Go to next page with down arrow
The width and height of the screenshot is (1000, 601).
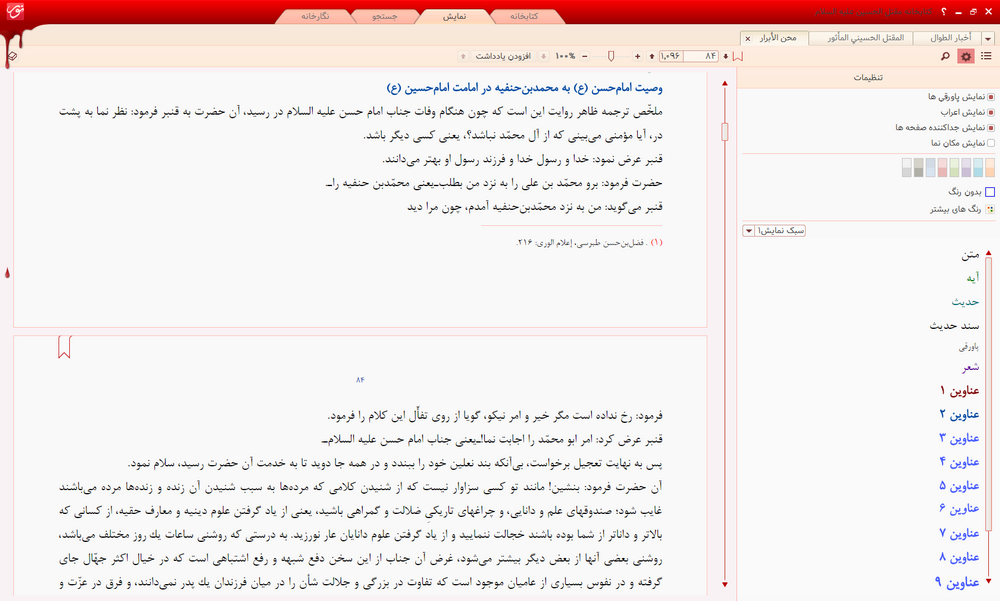(726, 56)
